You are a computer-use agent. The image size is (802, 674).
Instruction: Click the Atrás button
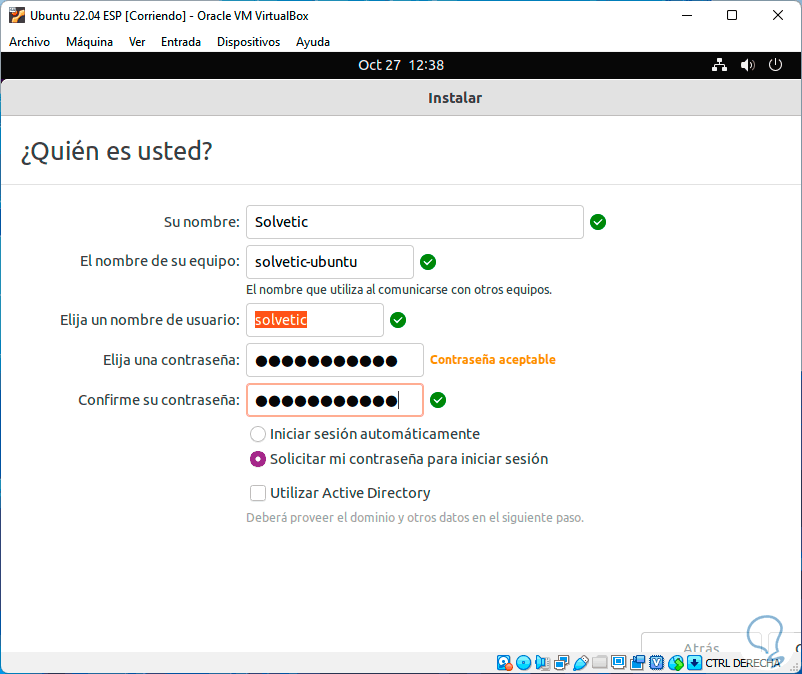point(701,643)
